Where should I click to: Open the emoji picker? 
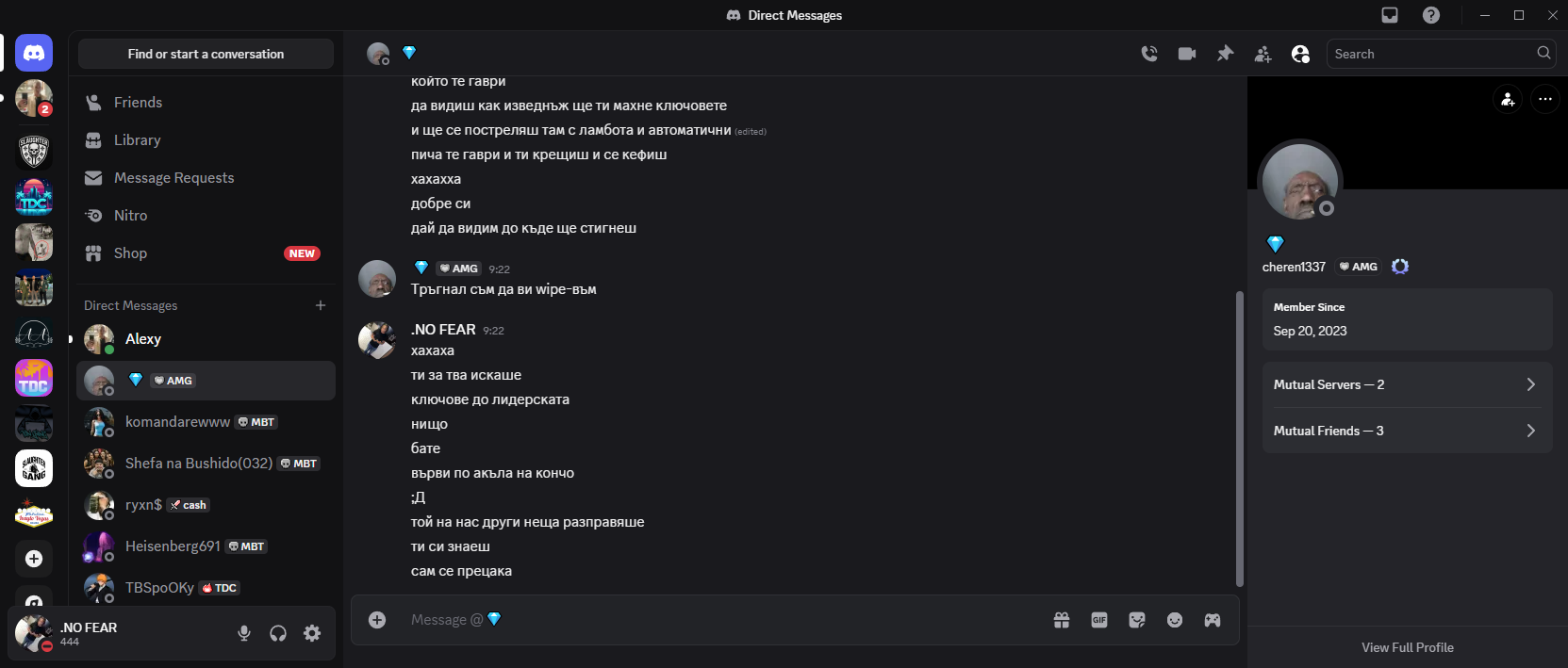coord(1175,620)
